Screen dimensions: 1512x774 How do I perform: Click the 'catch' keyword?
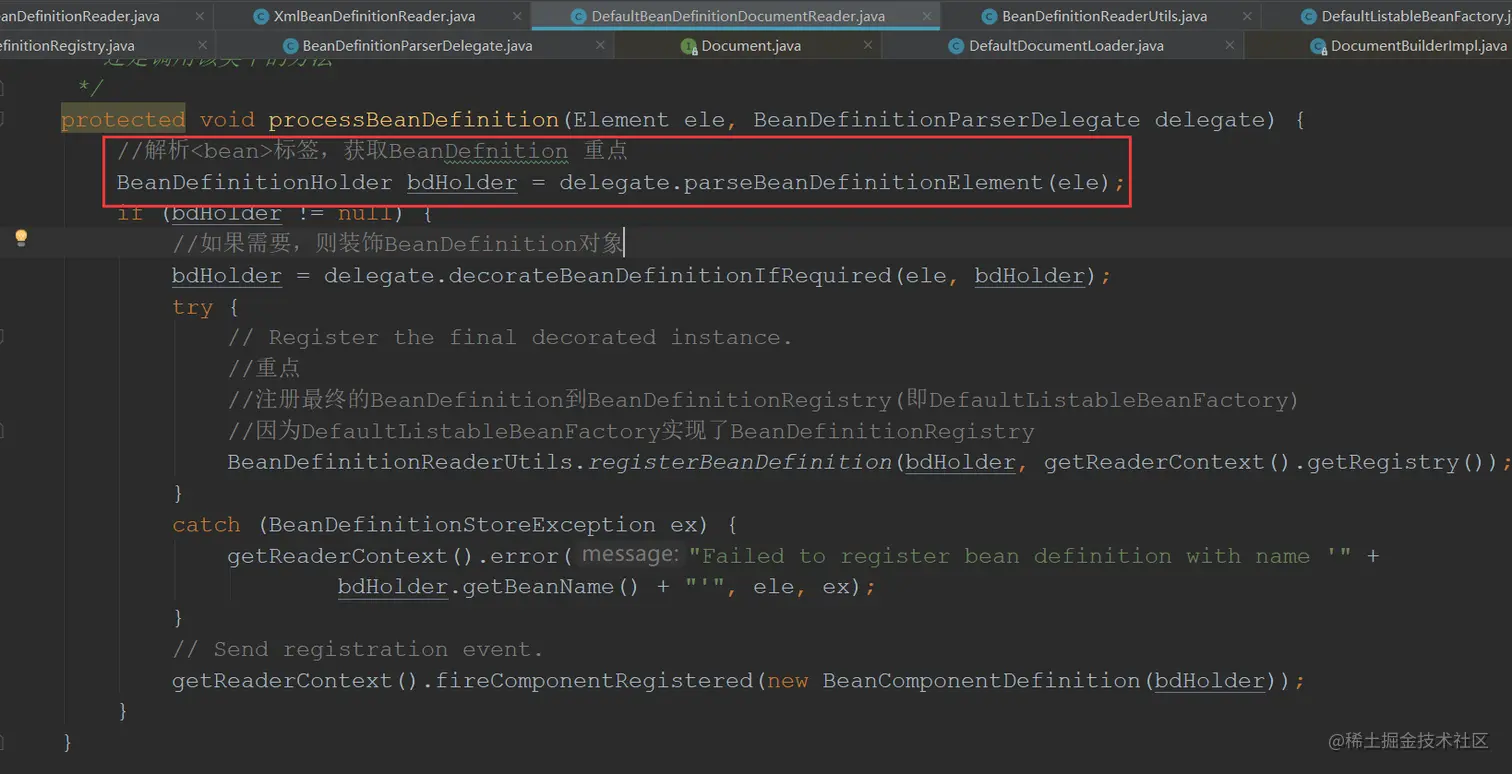click(x=206, y=524)
